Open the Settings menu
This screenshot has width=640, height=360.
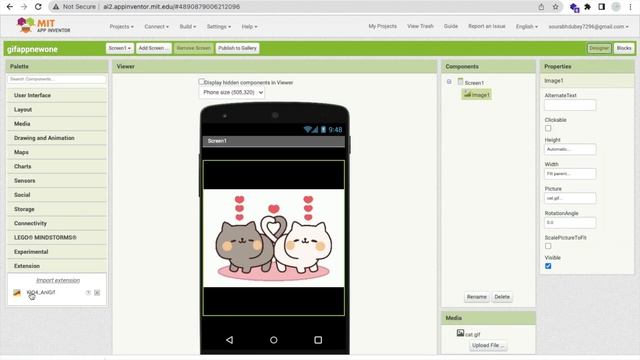219,27
